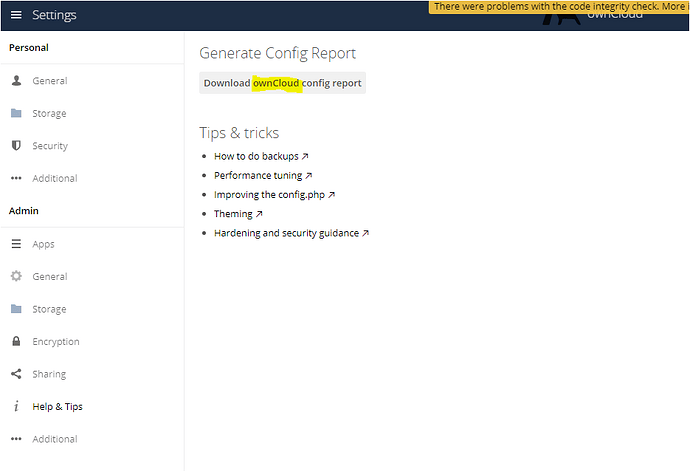
Task: Click the Generate Config Report heading
Action: [x=277, y=53]
